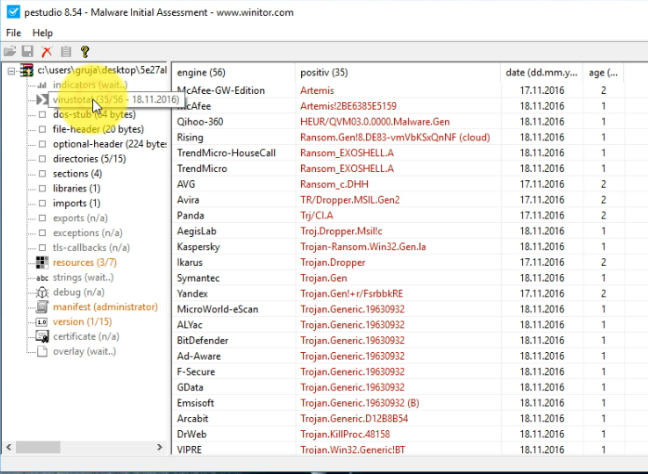This screenshot has height=474, width=648.
Task: Click the debug bug icon in tree
Action: (x=41, y=292)
